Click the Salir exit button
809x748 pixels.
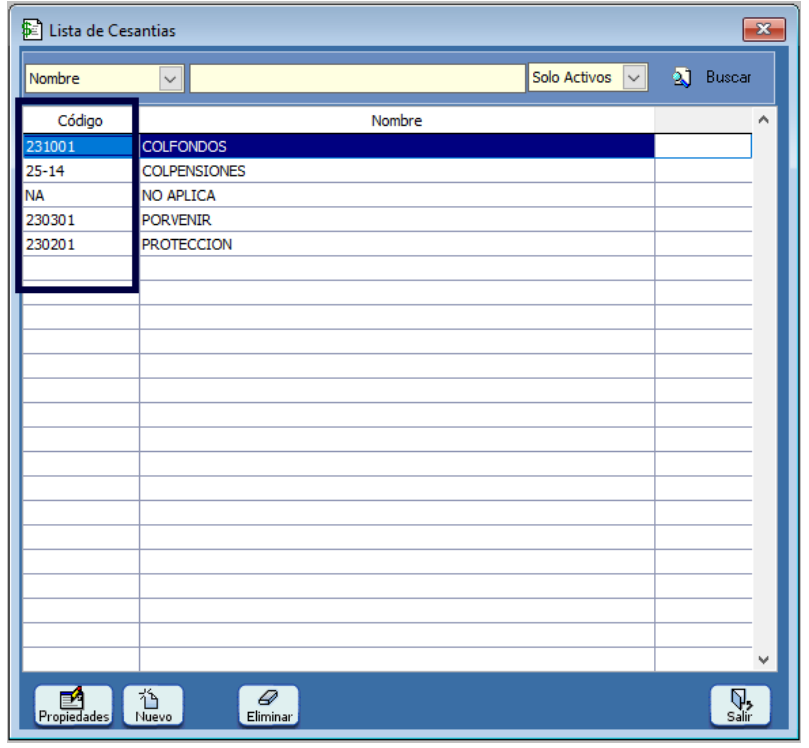(740, 706)
